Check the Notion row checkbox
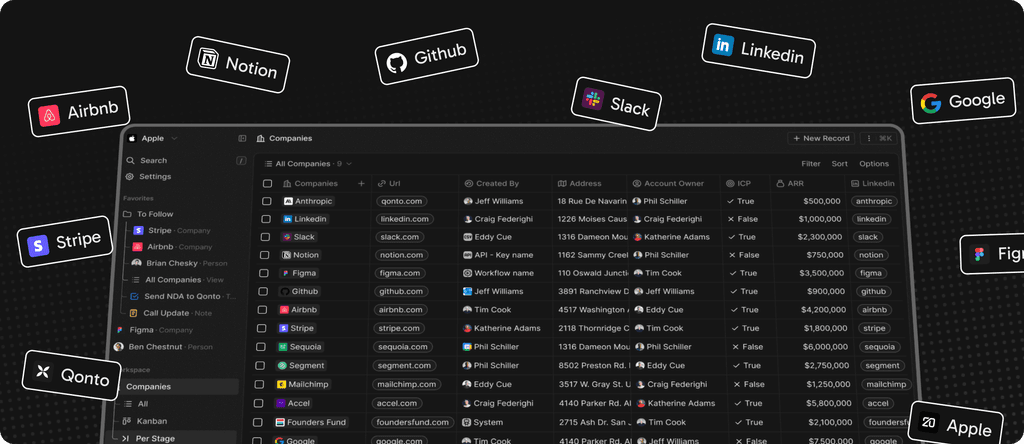Screen dimensions: 1024x444 click(264, 255)
